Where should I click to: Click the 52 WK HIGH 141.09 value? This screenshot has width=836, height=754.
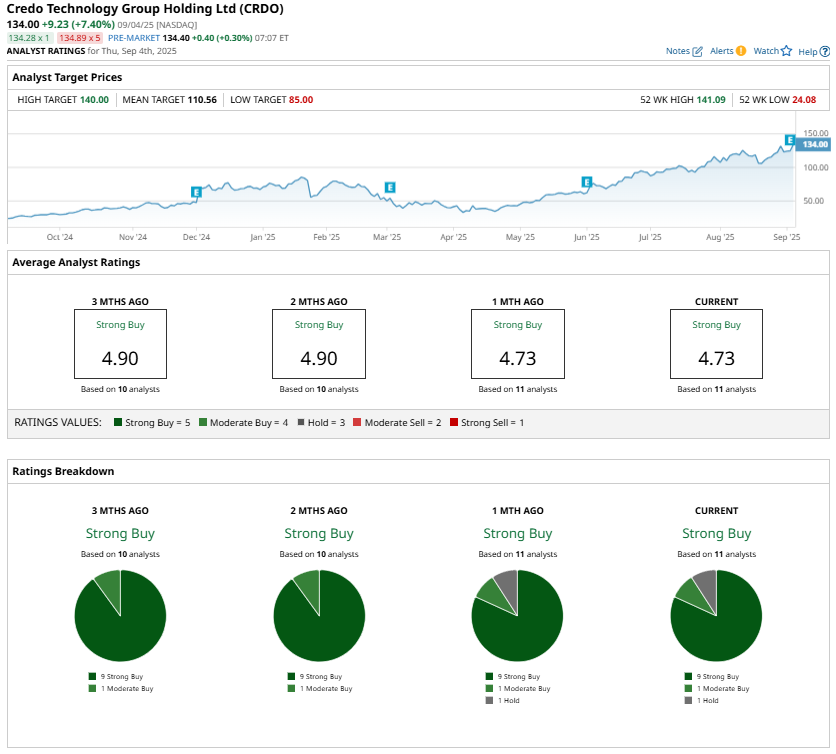pos(711,100)
